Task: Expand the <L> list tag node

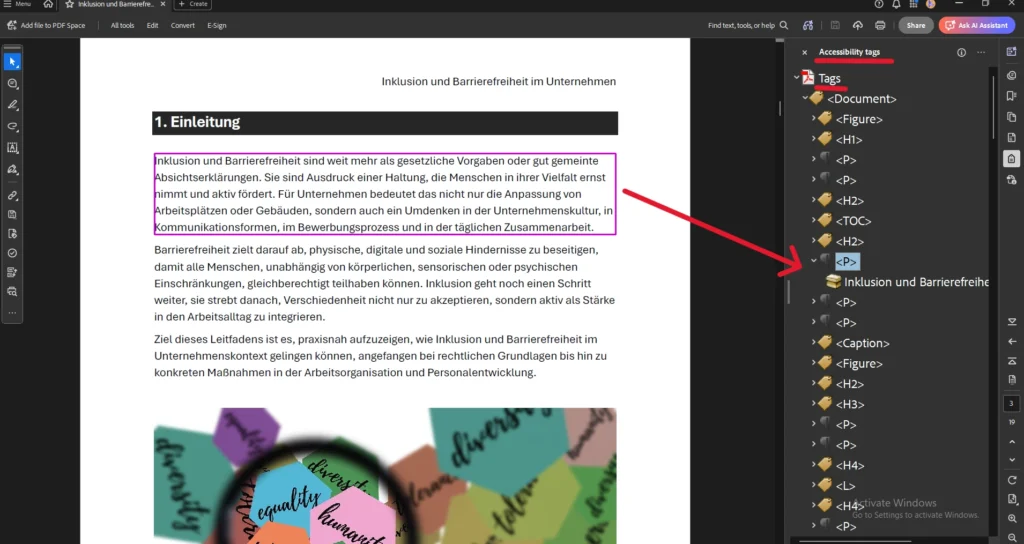Action: [x=814, y=485]
